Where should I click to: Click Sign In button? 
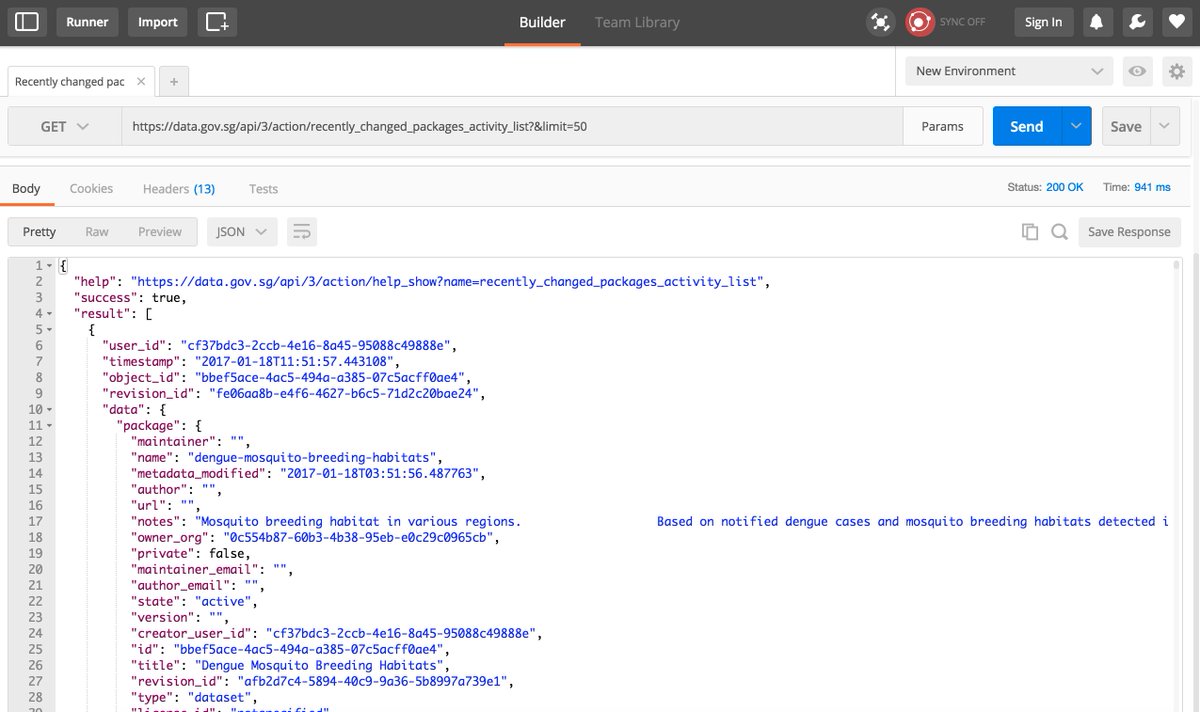[x=1044, y=22]
